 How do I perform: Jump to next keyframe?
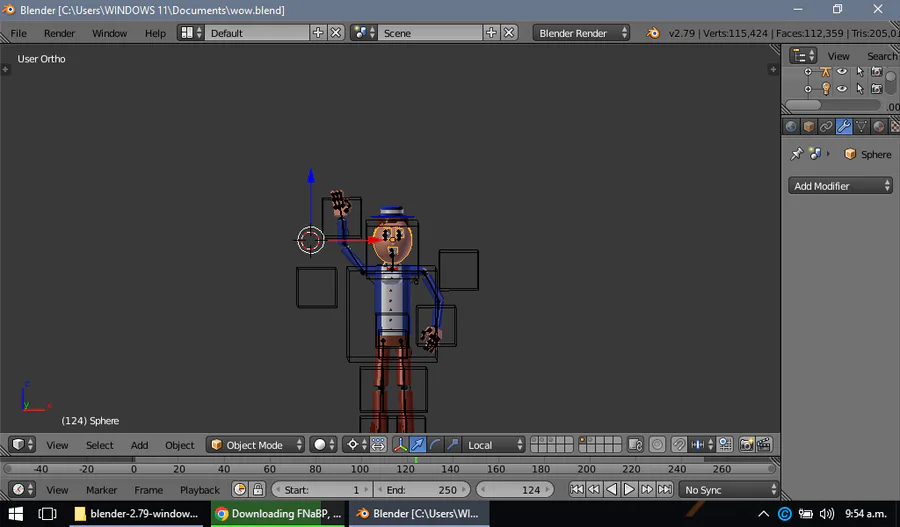647,490
